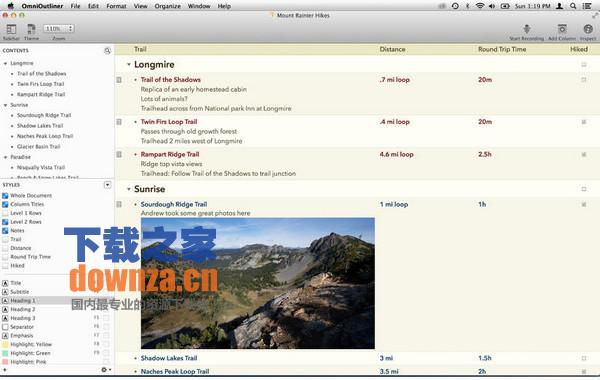Image resolution: width=600 pixels, height=380 pixels.
Task: Open the Edit menu
Action: coord(93,6)
